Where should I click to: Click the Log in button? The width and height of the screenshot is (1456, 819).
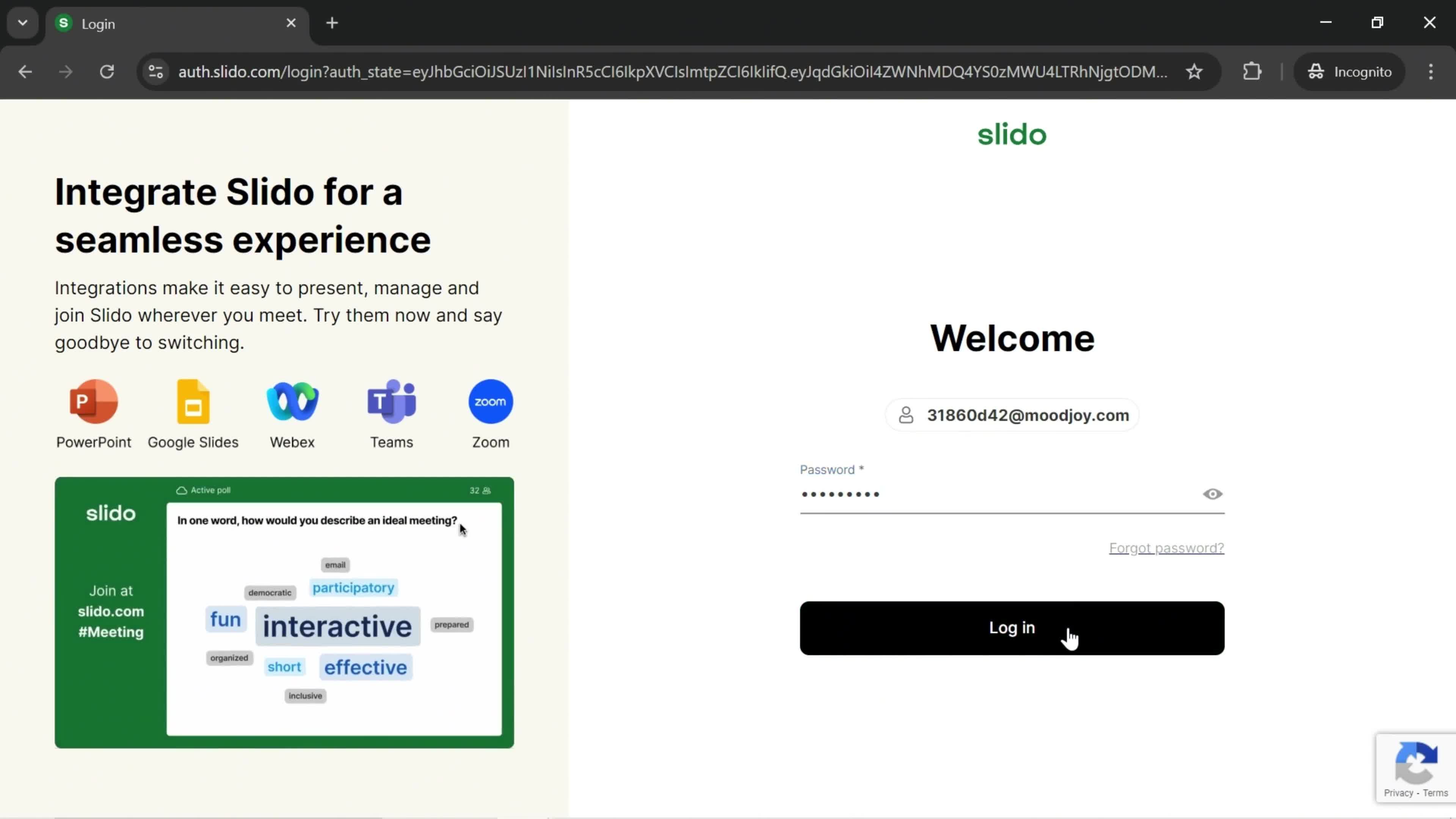[x=1012, y=628]
